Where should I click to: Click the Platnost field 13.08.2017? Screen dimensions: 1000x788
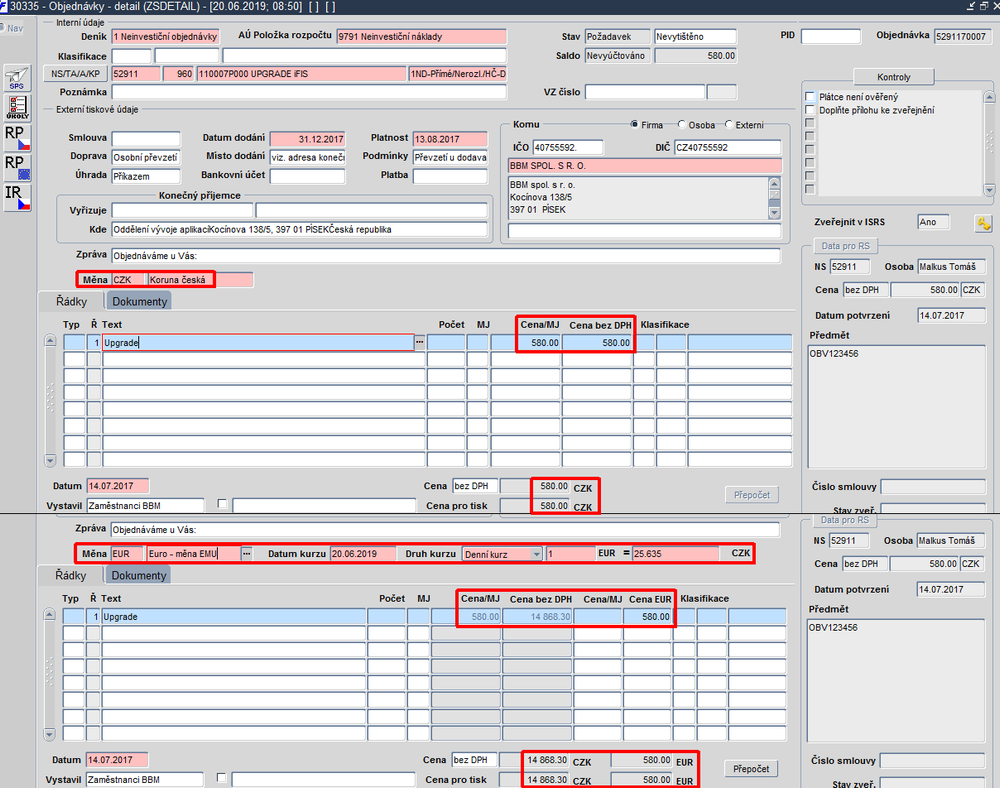450,139
